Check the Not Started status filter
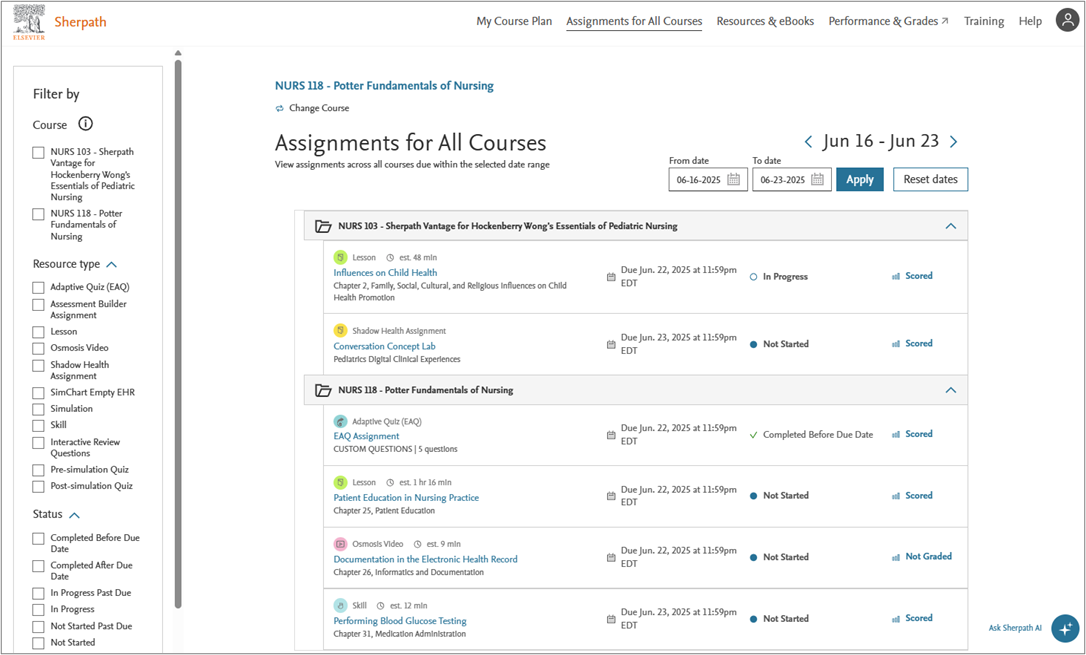 pyautogui.click(x=38, y=643)
